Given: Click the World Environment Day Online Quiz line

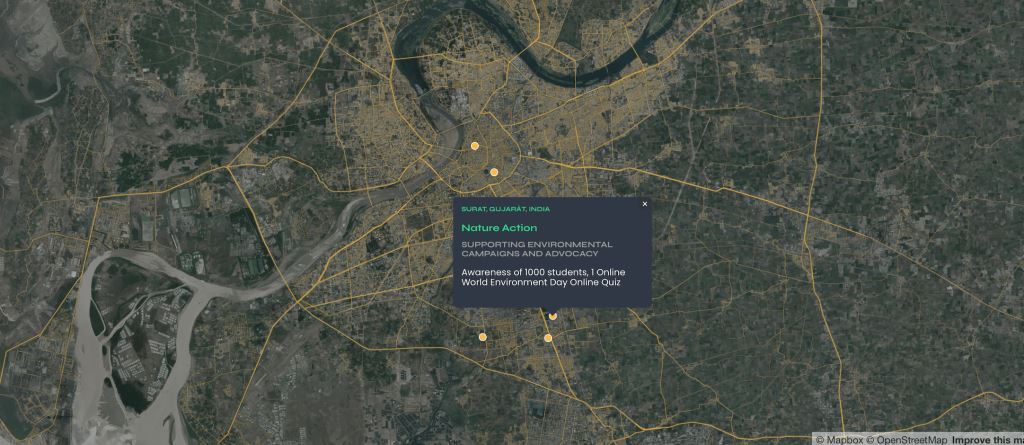Looking at the screenshot, I should tap(541, 283).
